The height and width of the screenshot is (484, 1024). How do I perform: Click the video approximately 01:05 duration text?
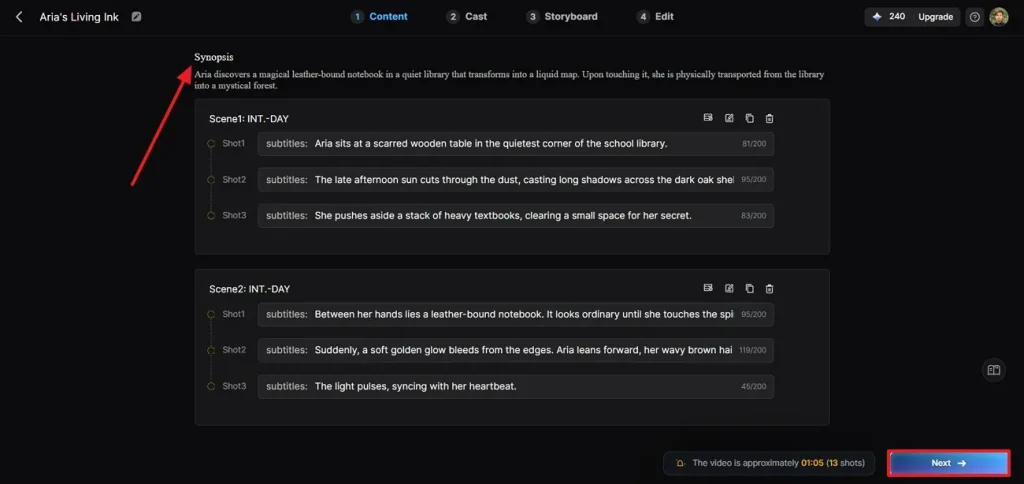778,463
